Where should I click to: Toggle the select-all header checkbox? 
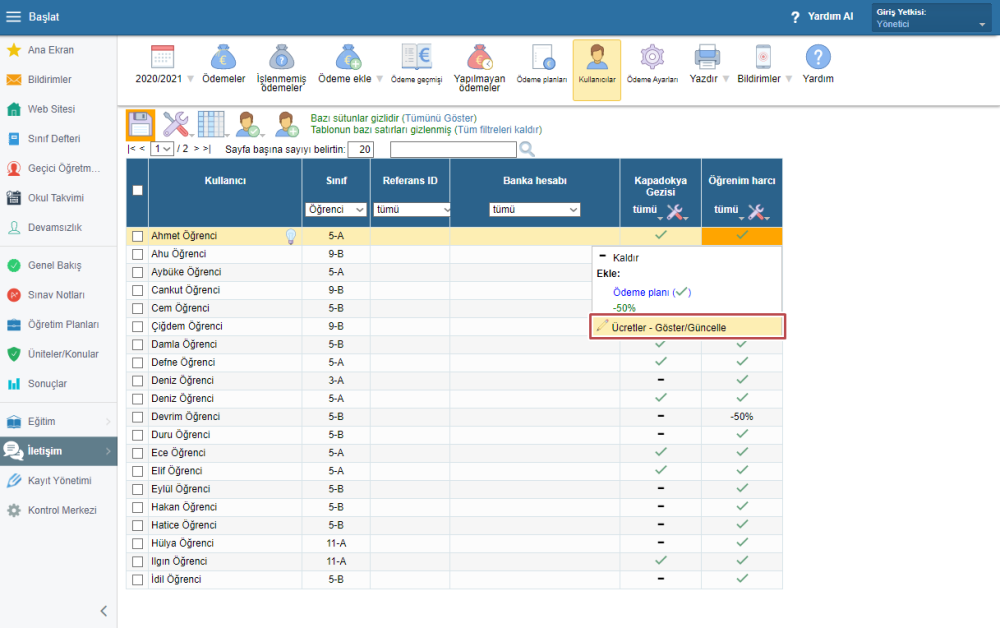coord(138,191)
